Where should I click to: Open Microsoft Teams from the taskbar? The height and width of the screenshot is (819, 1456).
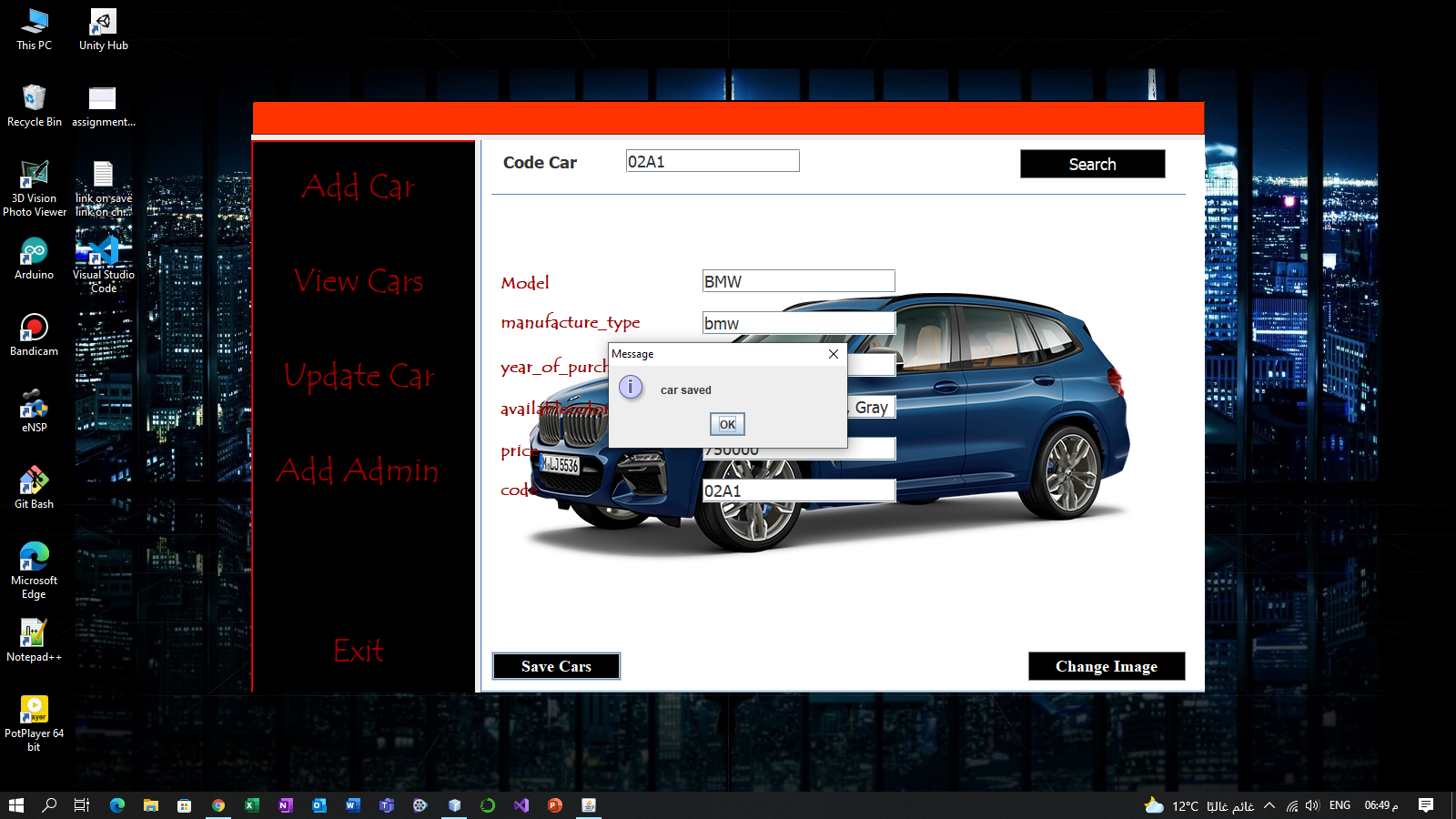386,805
